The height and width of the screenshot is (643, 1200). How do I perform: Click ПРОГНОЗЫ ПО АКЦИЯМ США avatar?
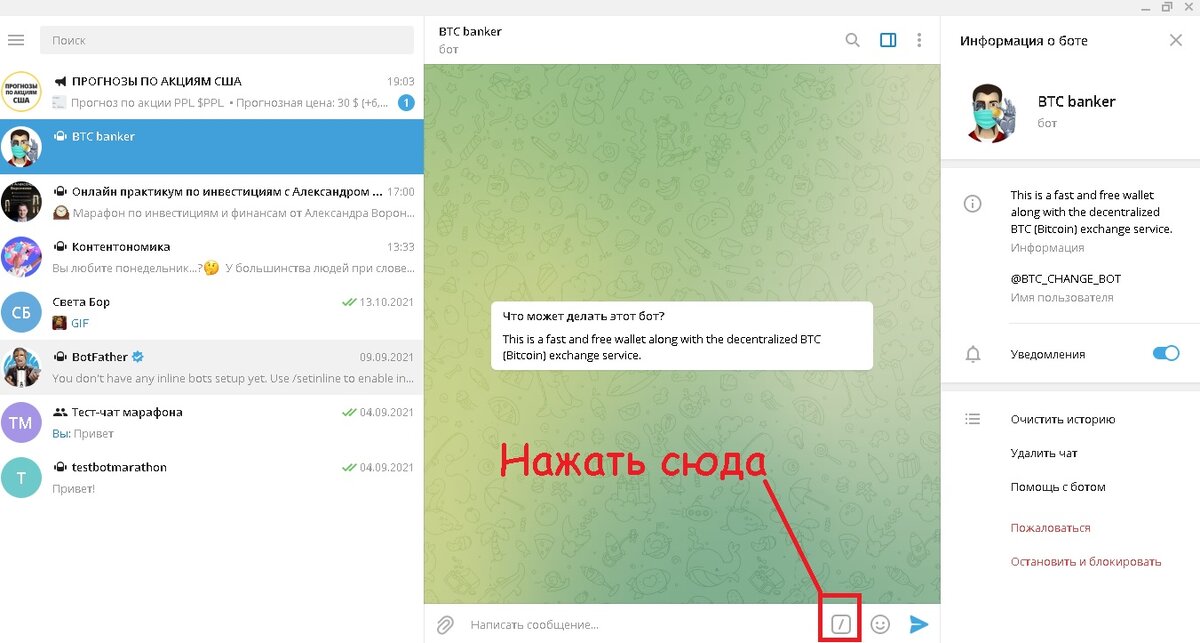click(x=21, y=91)
